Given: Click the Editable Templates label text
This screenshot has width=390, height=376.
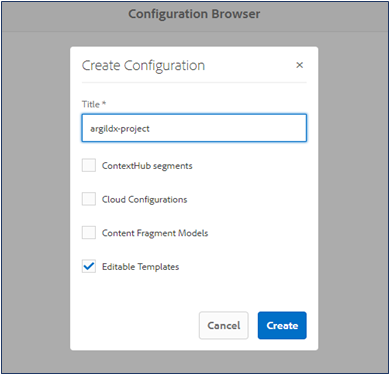Looking at the screenshot, I should [x=140, y=267].
